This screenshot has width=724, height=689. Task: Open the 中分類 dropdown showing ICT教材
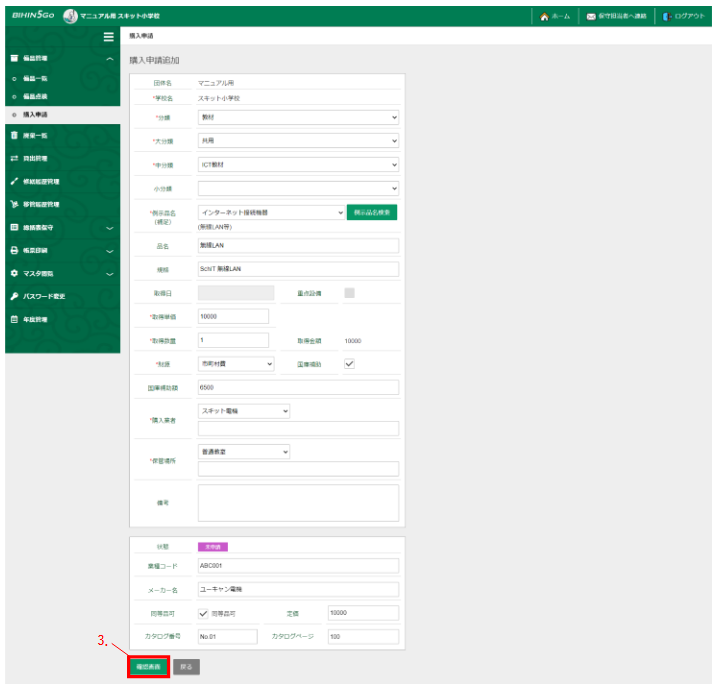tap(298, 165)
